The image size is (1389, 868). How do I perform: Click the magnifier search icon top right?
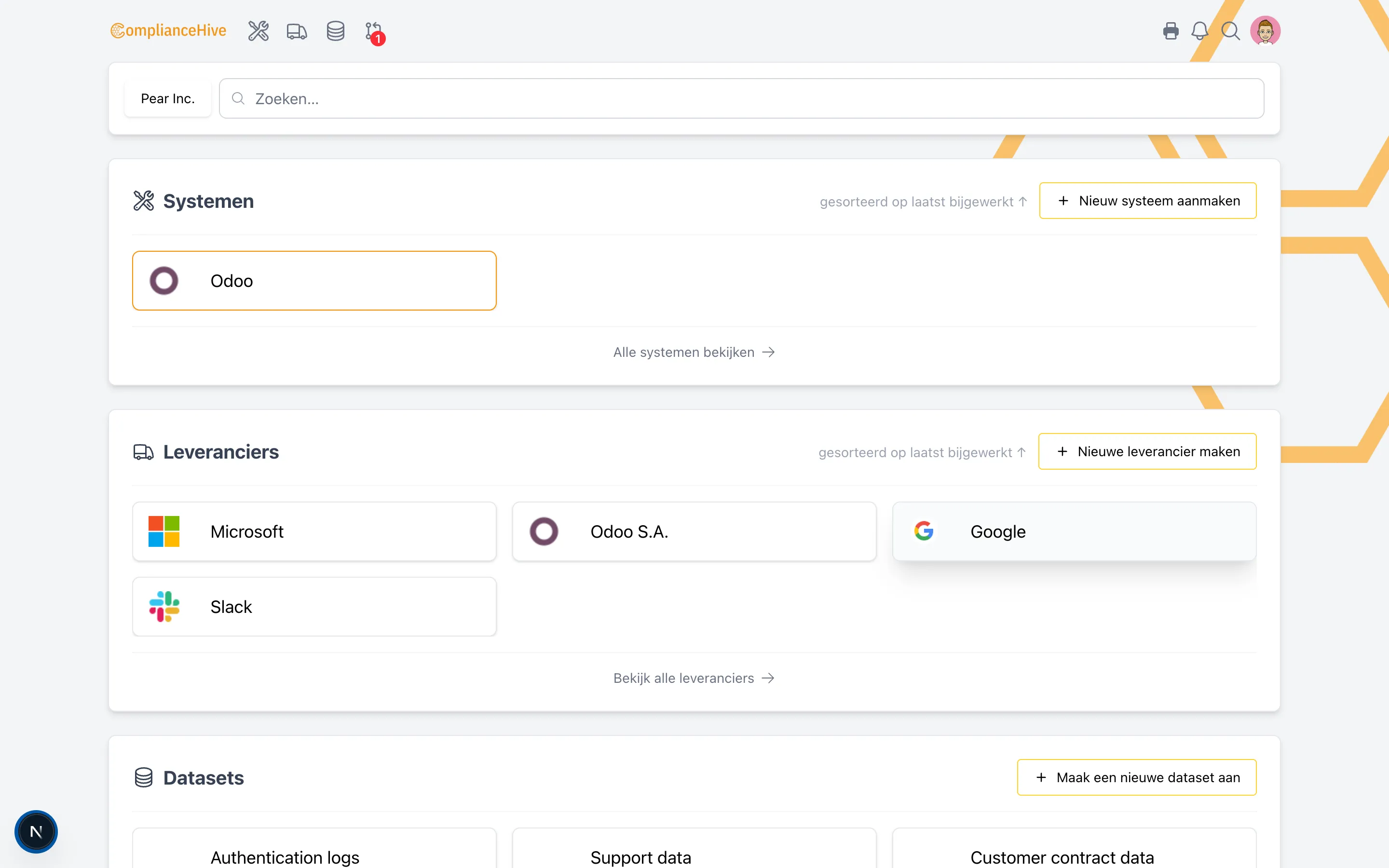[x=1230, y=31]
